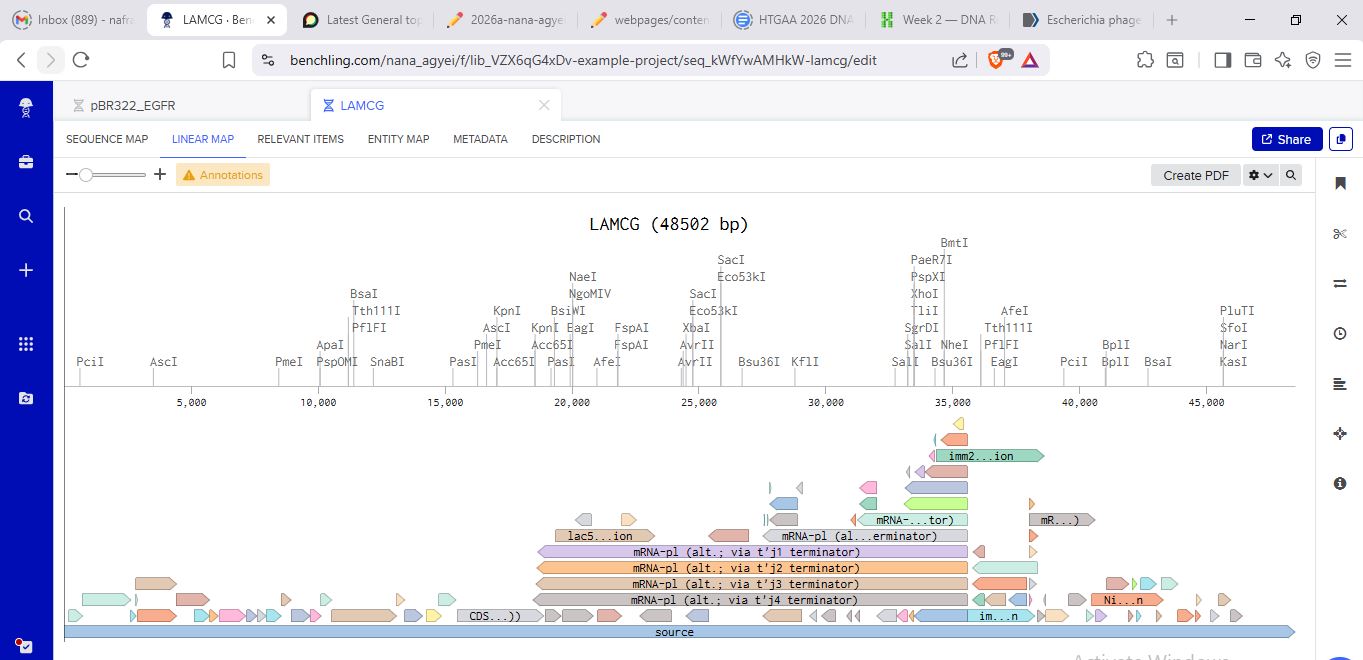The height and width of the screenshot is (660, 1363).
Task: Open the alignments panel icon
Action: 1340,283
